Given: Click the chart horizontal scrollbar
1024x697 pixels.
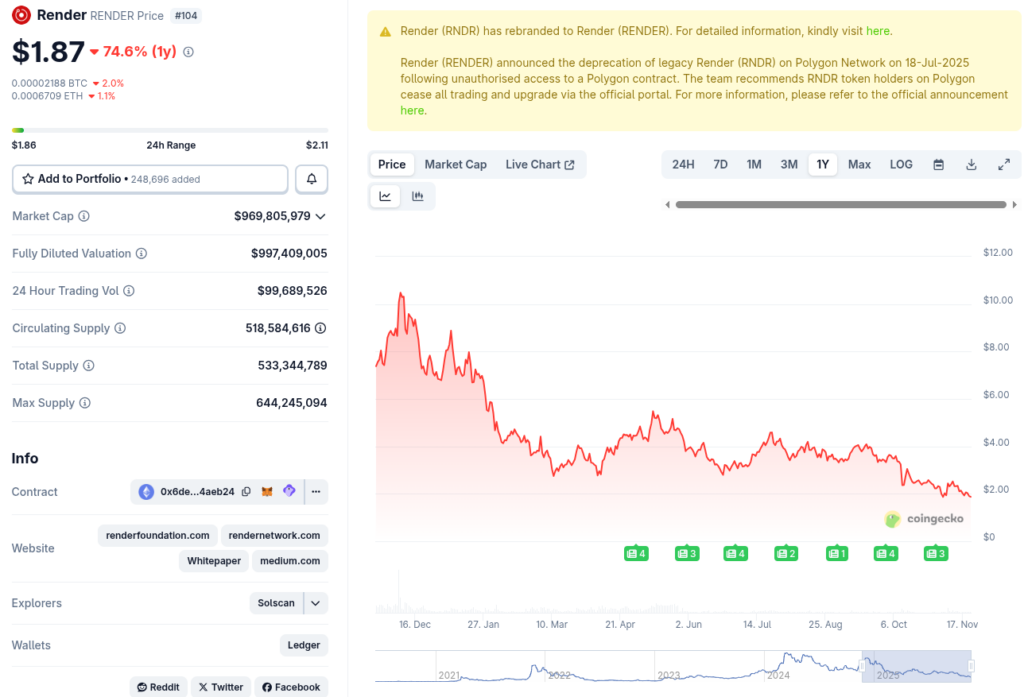Looking at the screenshot, I should pos(838,205).
